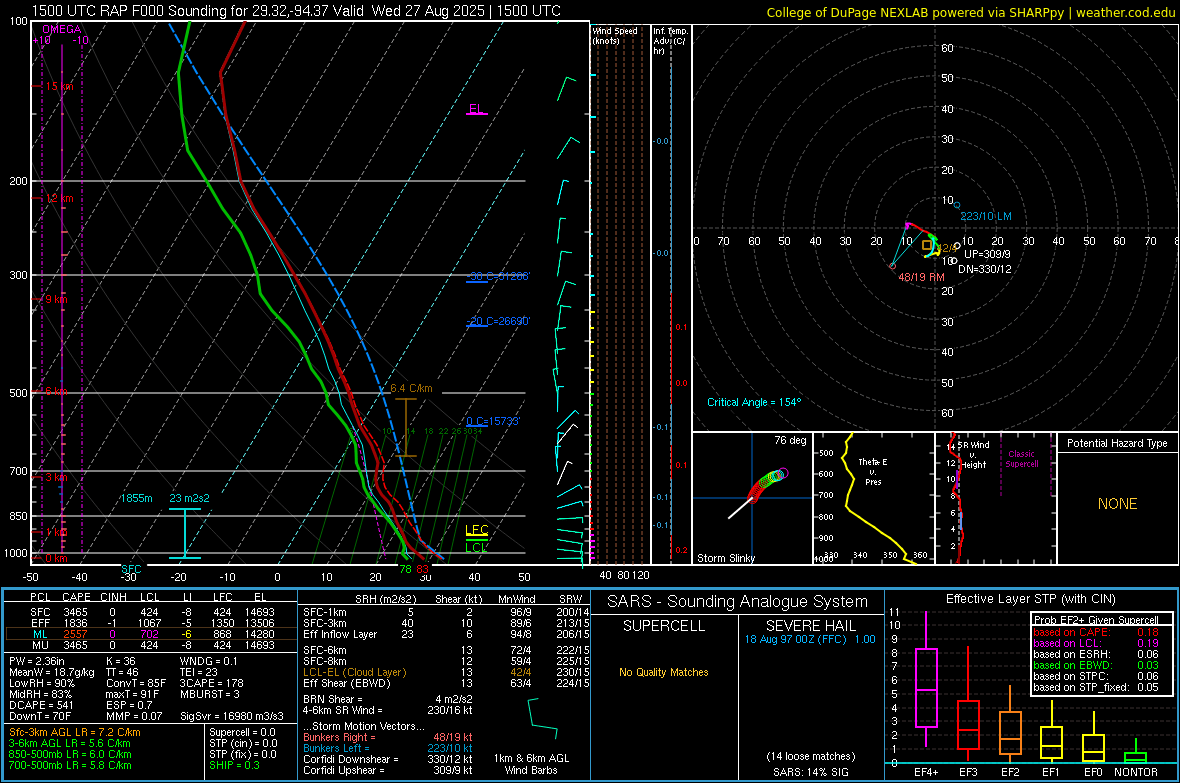Click the DN=330/12 hodograph label
Image resolution: width=1180 pixels, height=783 pixels.
tap(984, 269)
